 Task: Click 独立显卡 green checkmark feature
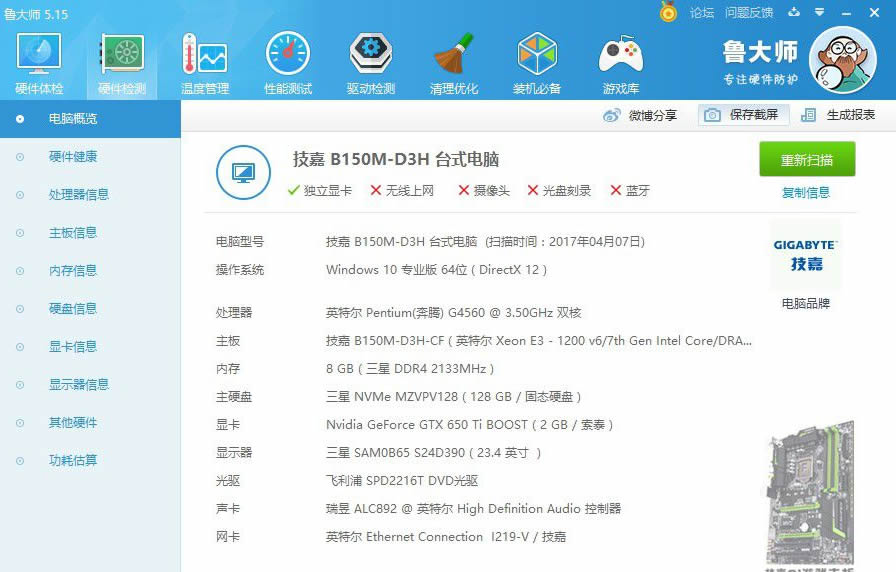tap(320, 190)
